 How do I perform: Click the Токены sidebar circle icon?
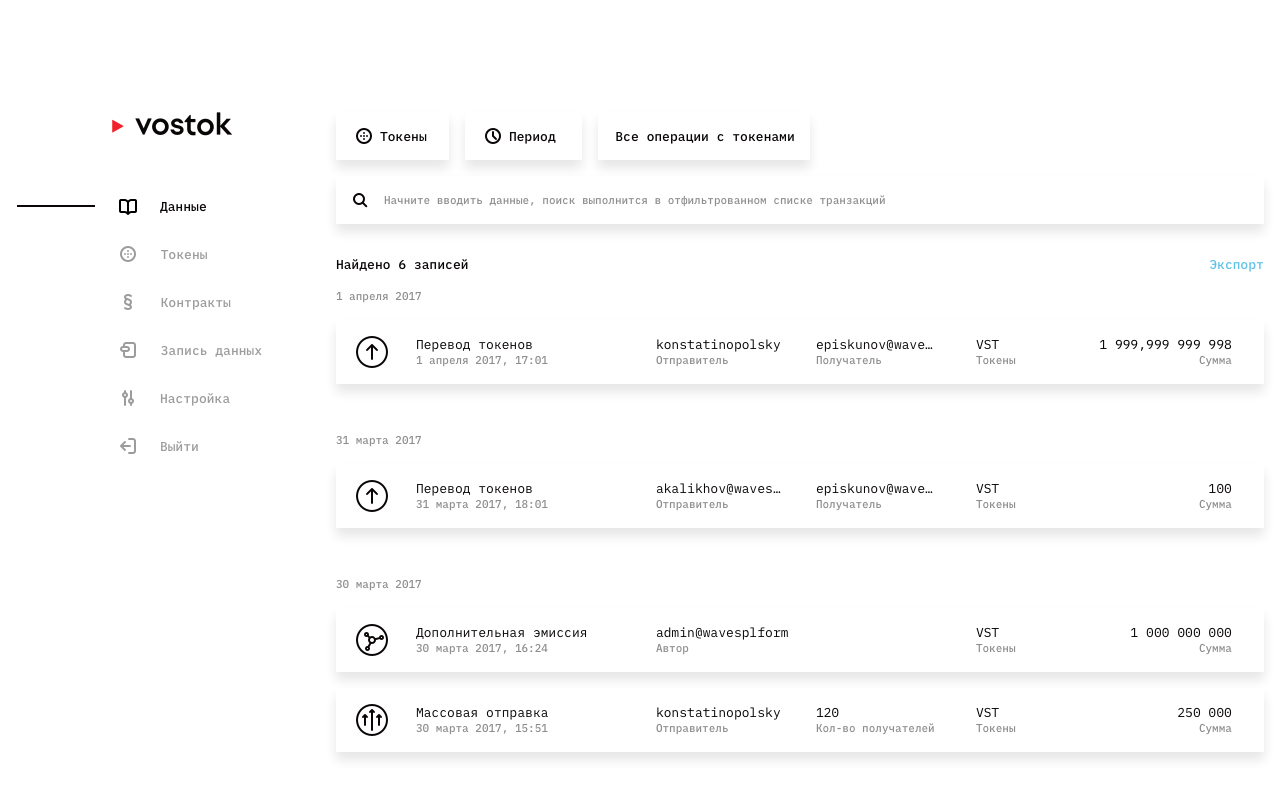pyautogui.click(x=128, y=254)
